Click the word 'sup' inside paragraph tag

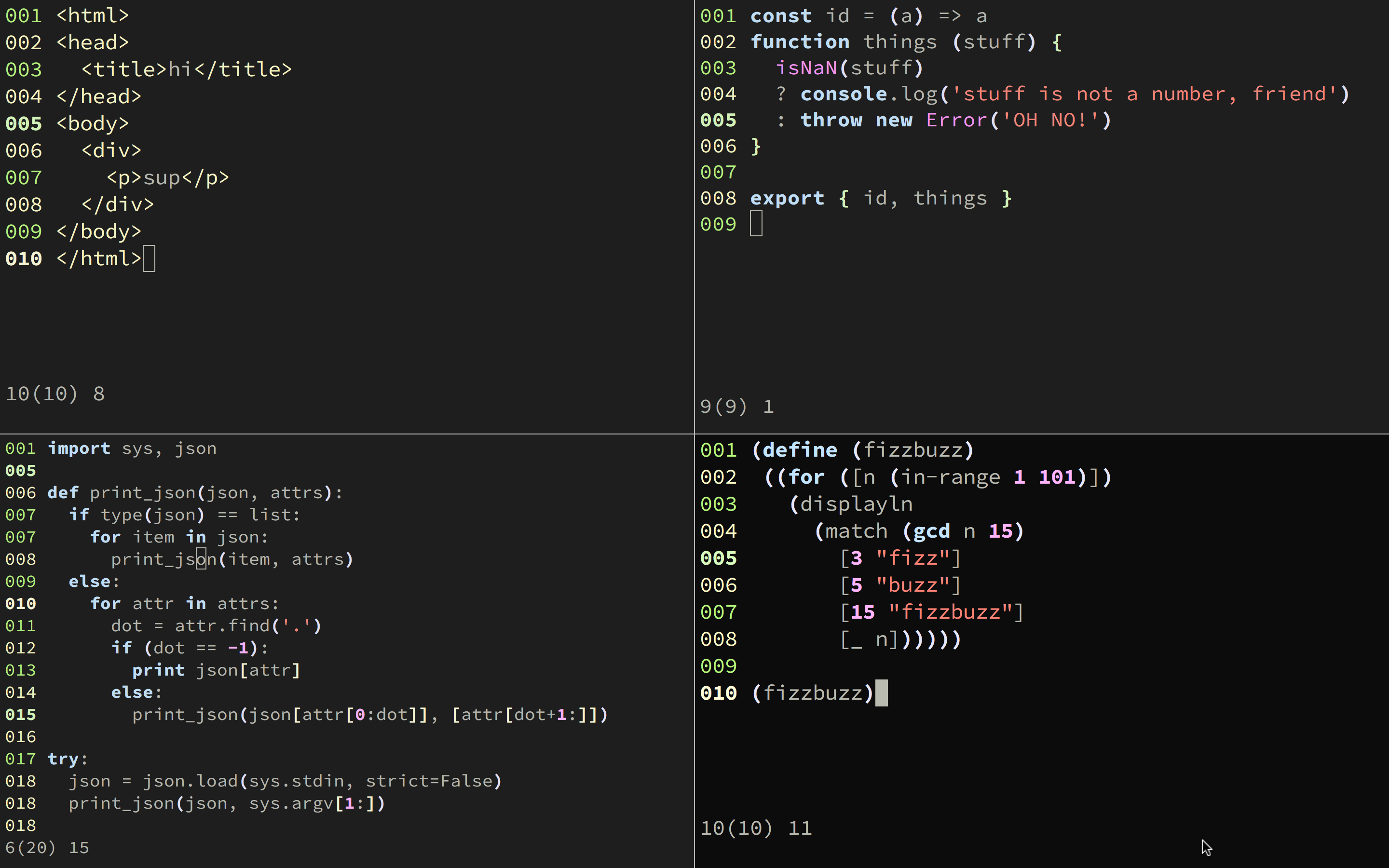[x=162, y=177]
